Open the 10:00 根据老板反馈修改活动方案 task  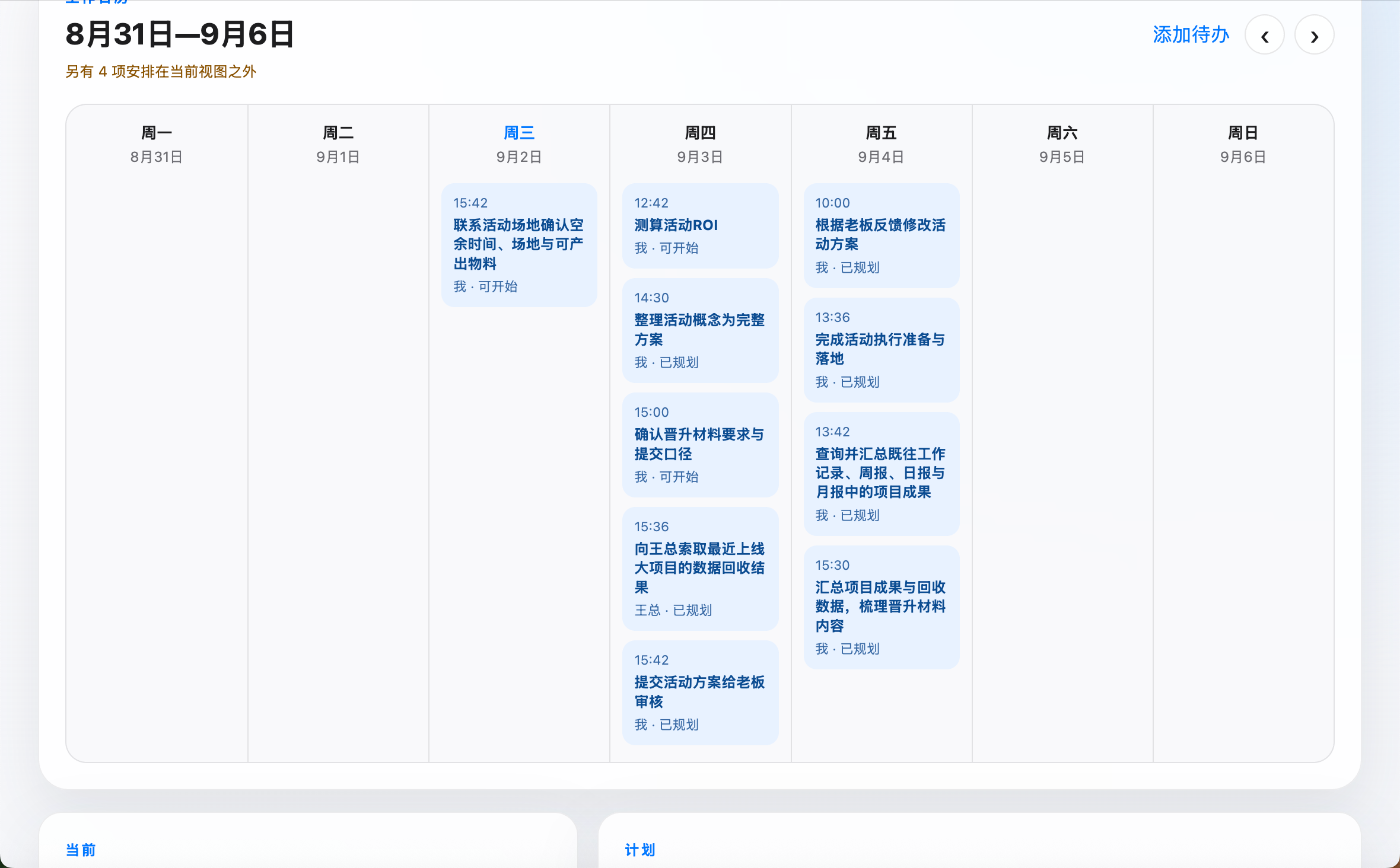[x=882, y=235]
